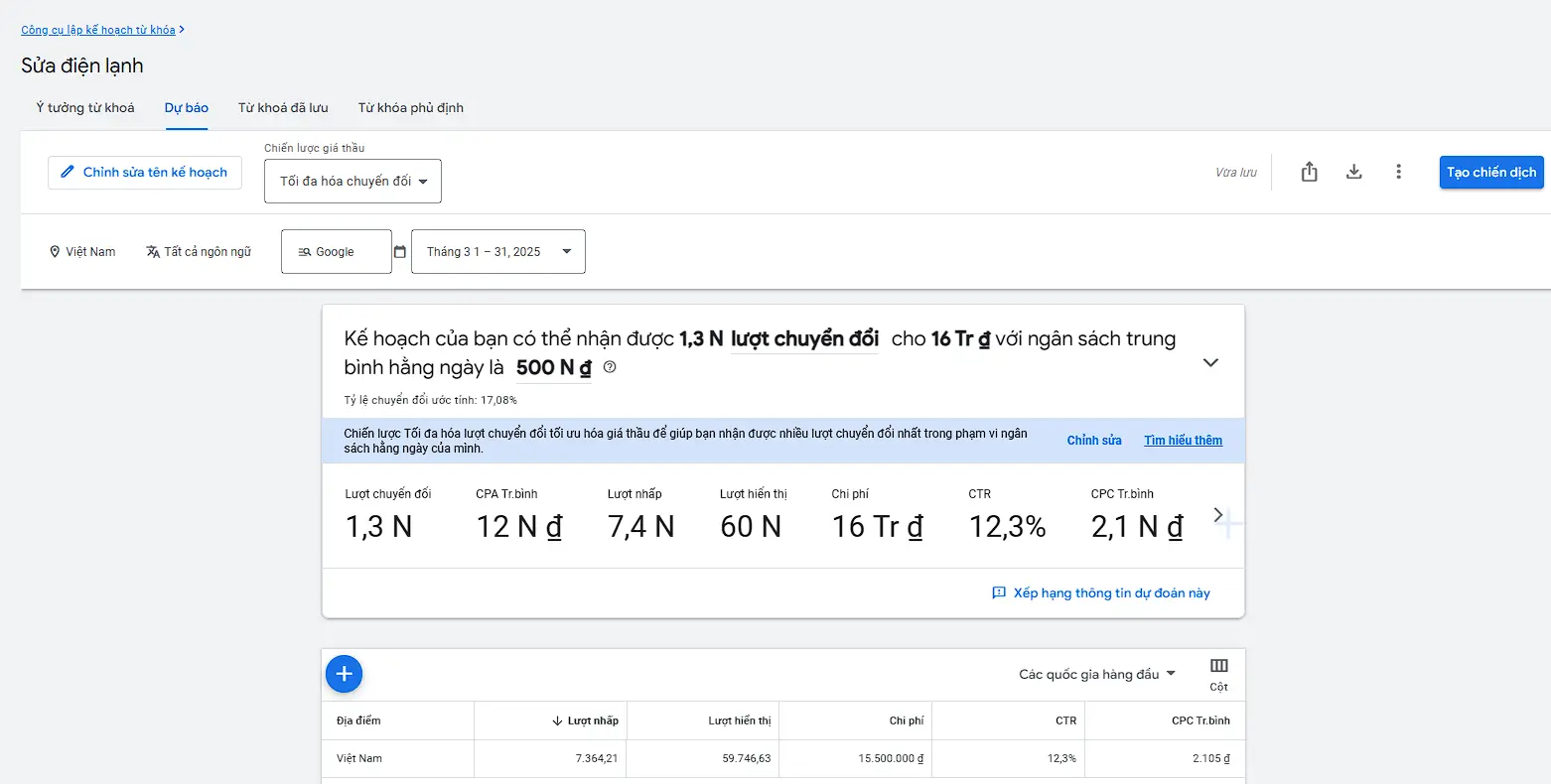
Task: Open the Các quốc gia hàng đầu dropdown
Action: pyautogui.click(x=1097, y=675)
